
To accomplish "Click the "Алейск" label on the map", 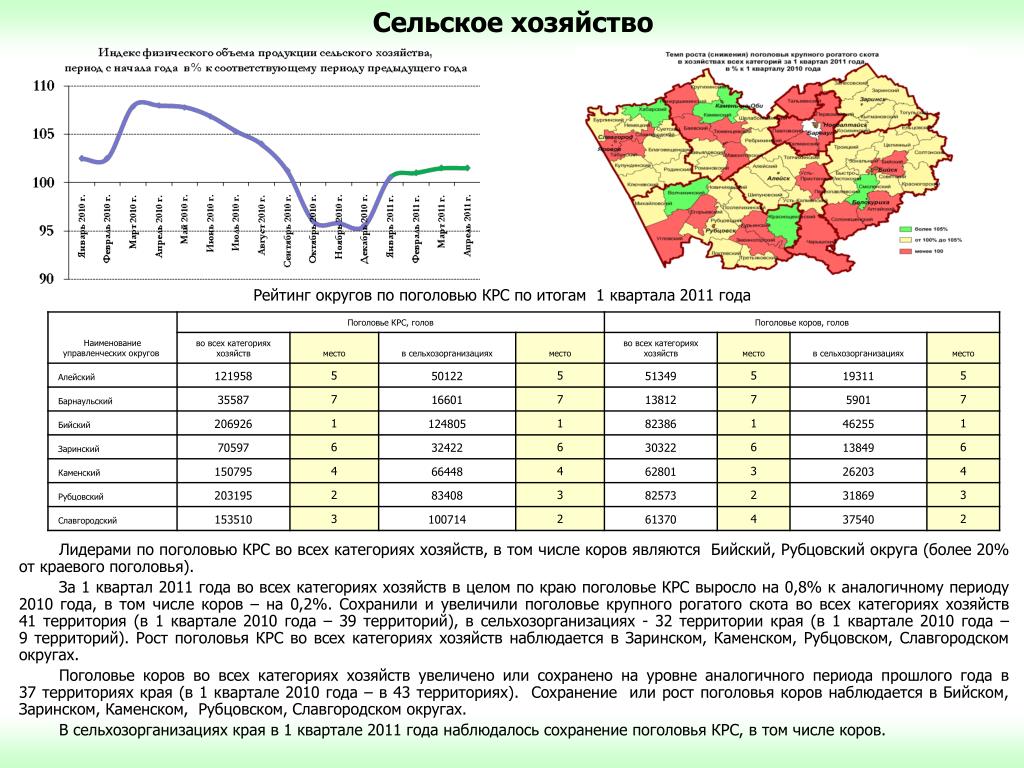I will point(778,178).
